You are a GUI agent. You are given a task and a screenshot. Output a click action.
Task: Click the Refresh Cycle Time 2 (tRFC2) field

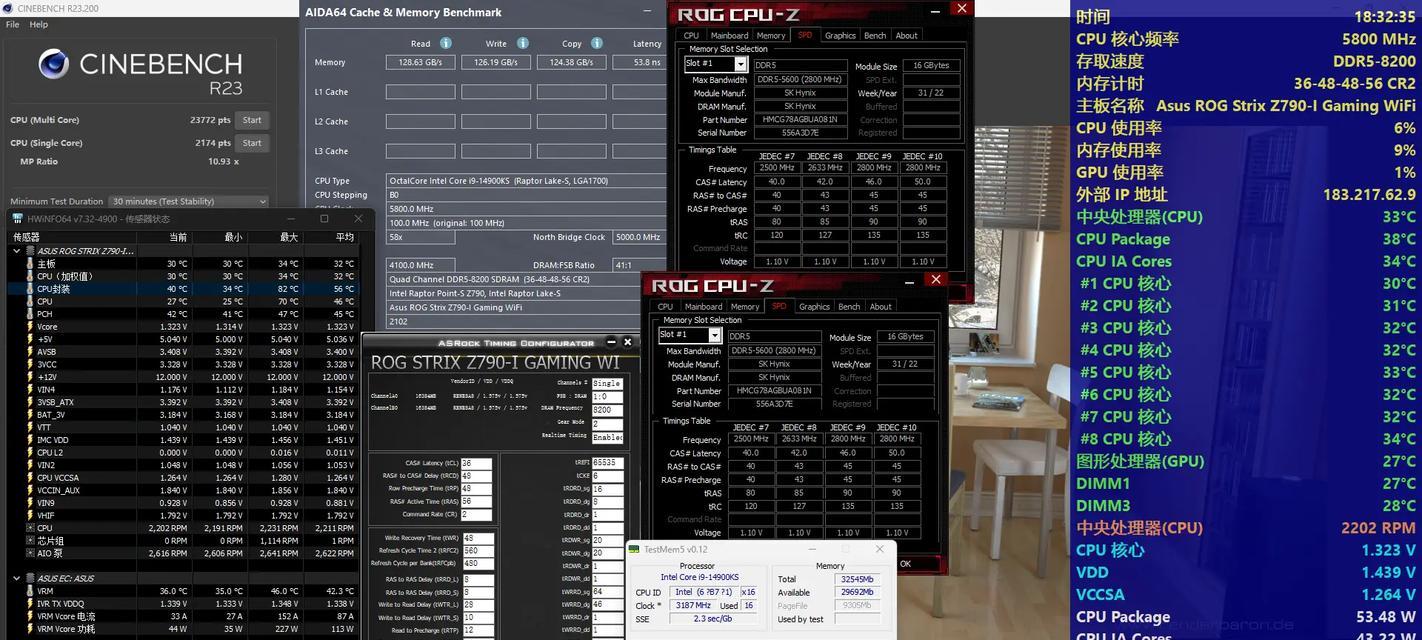coord(476,551)
